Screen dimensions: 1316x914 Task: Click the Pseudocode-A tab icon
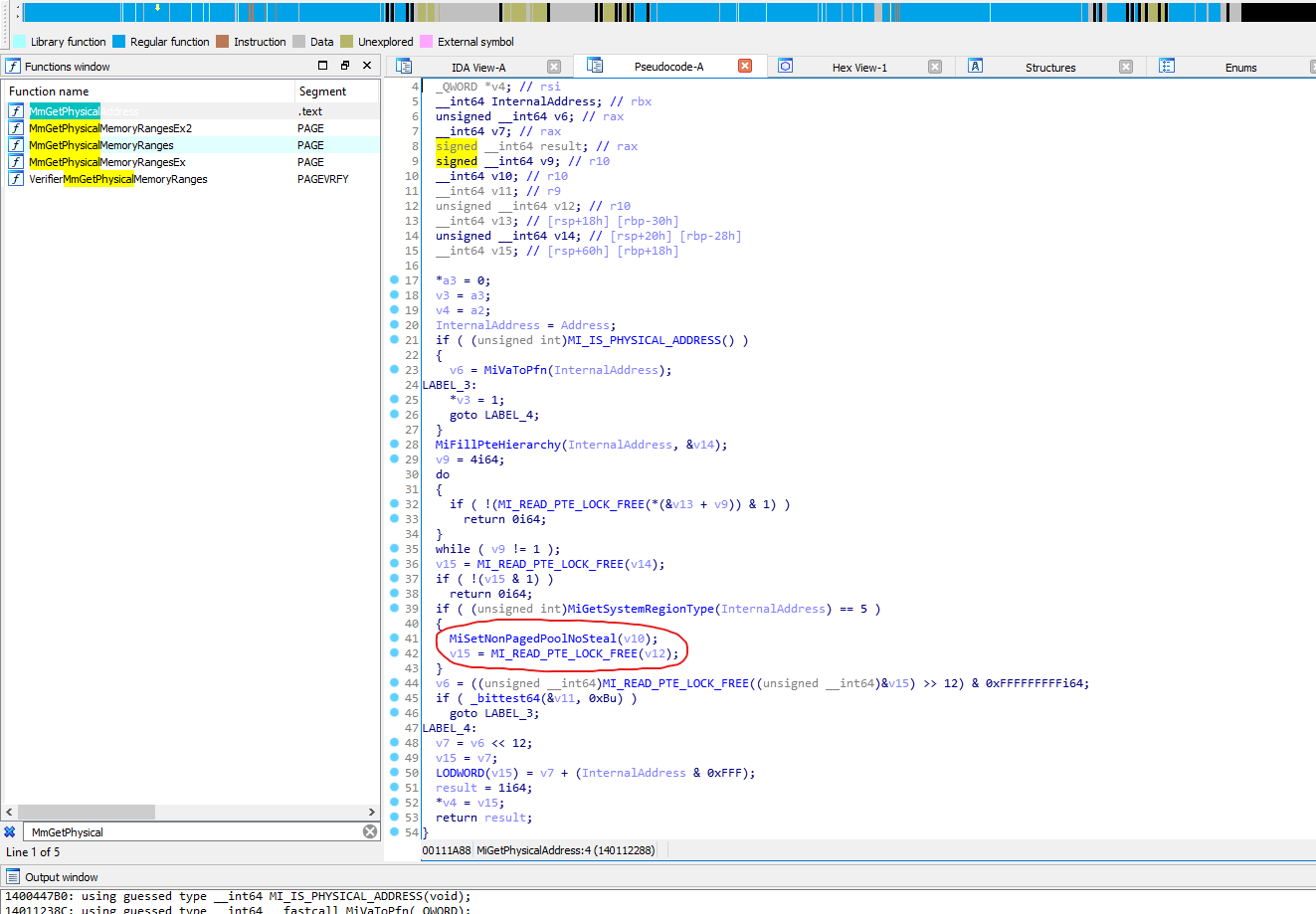coord(595,66)
